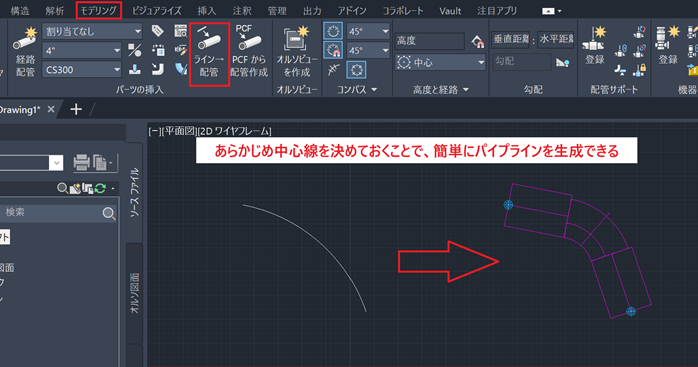Viewport: 698px width, 367px height.
Task: Open the 構造 ribbon tab
Action: click(x=20, y=11)
